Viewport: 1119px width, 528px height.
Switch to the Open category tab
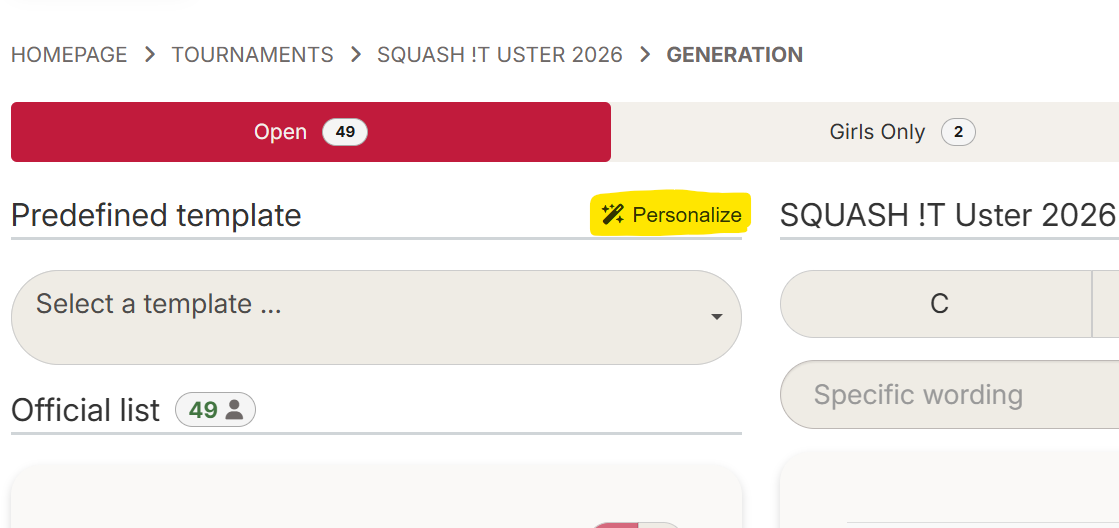pos(280,132)
